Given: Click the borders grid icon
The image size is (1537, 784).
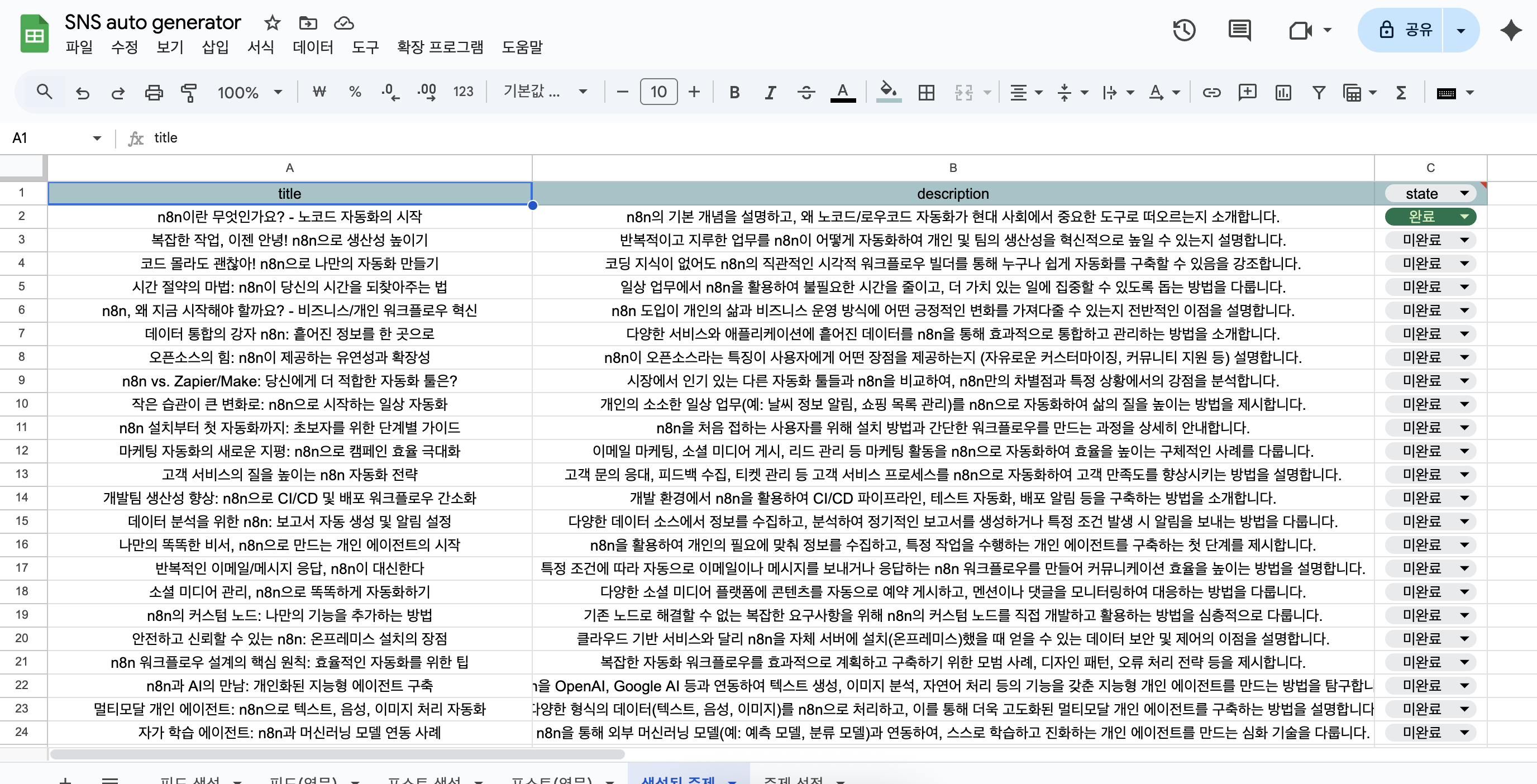Looking at the screenshot, I should pos(926,93).
